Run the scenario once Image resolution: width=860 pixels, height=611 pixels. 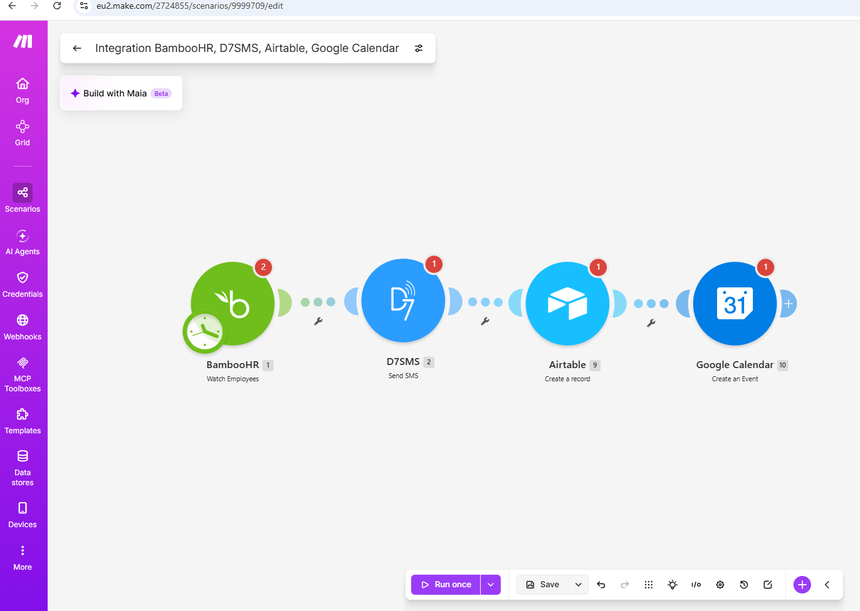446,585
